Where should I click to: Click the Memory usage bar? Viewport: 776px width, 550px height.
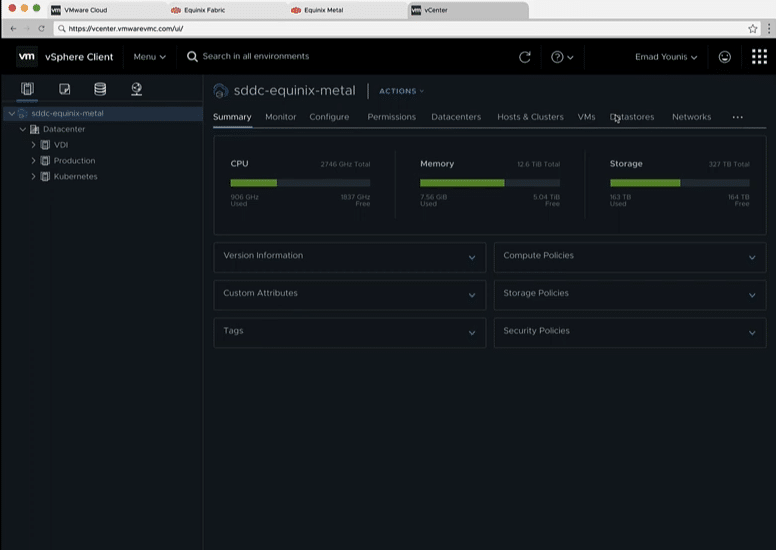490,183
